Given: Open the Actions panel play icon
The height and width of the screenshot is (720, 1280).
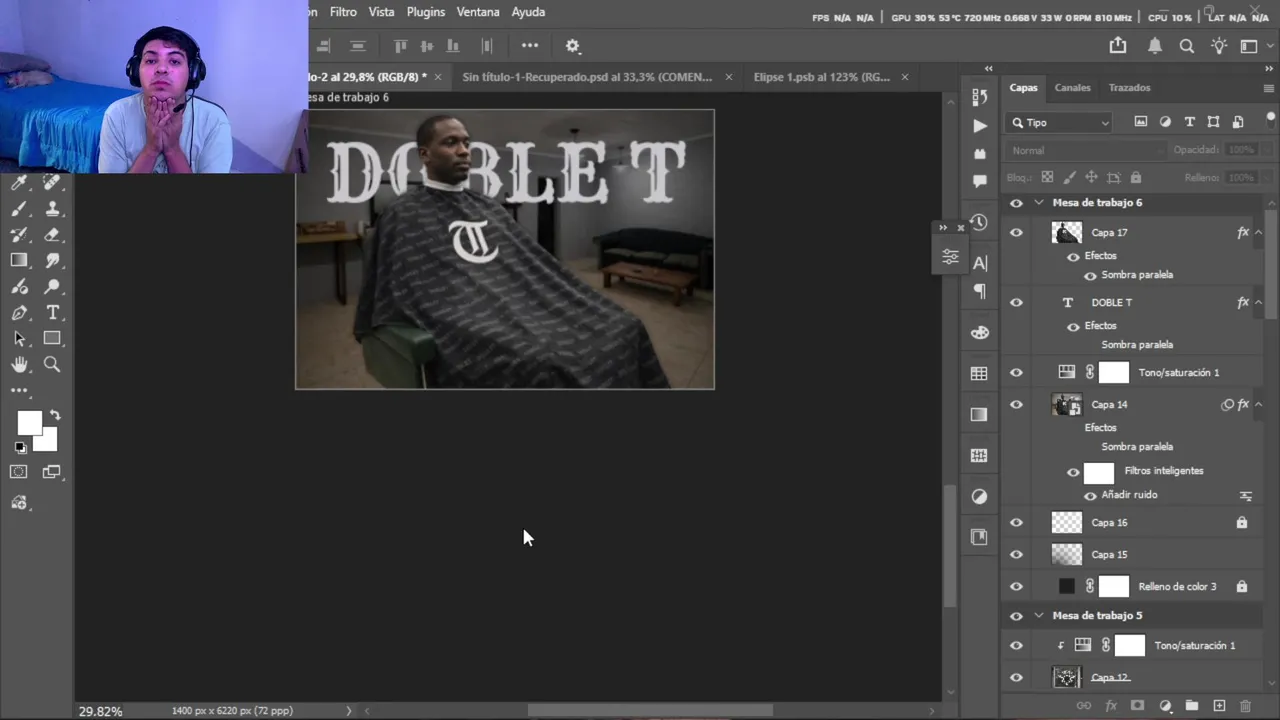Looking at the screenshot, I should pyautogui.click(x=979, y=126).
